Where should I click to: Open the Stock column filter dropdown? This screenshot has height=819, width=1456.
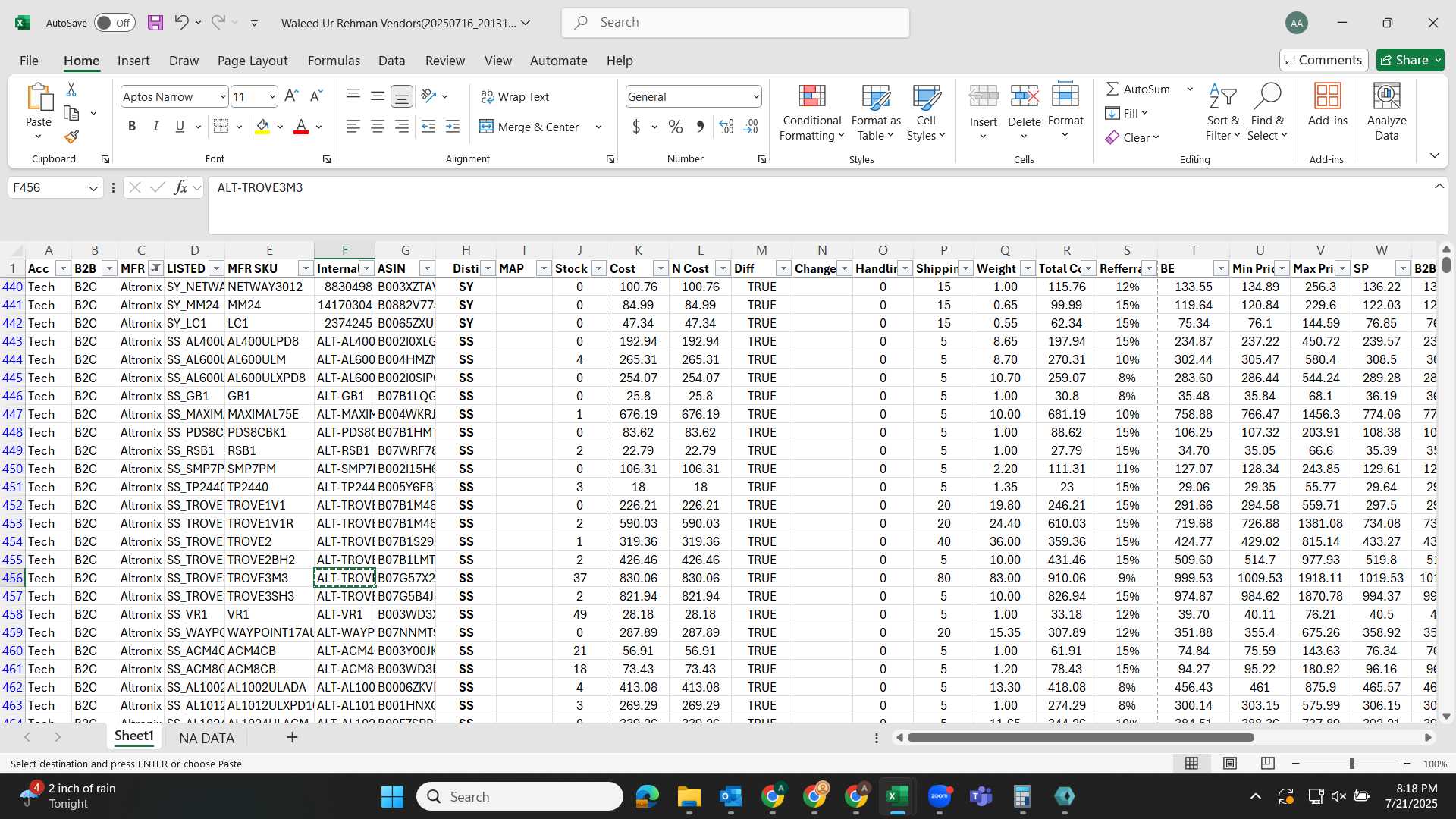coord(598,268)
